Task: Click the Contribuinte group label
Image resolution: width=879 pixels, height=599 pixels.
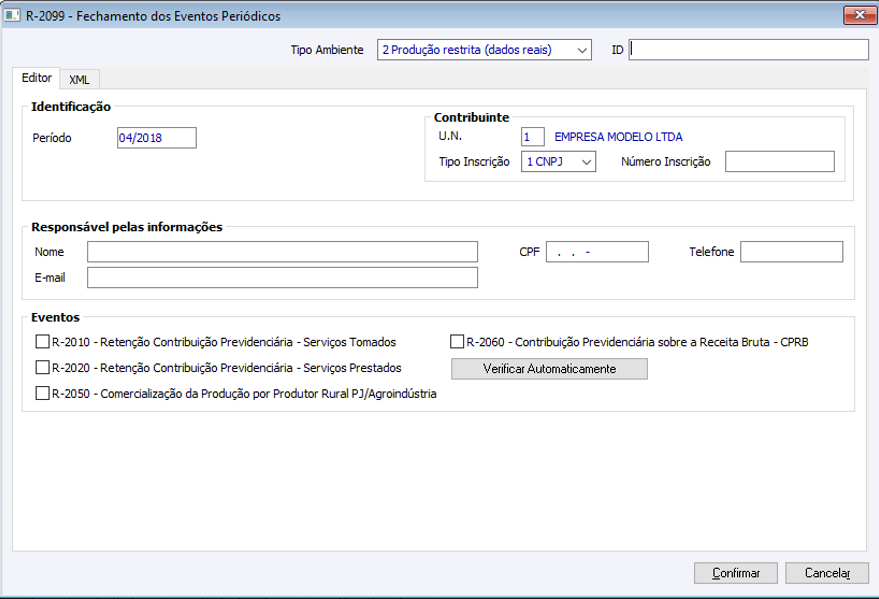Action: [471, 117]
